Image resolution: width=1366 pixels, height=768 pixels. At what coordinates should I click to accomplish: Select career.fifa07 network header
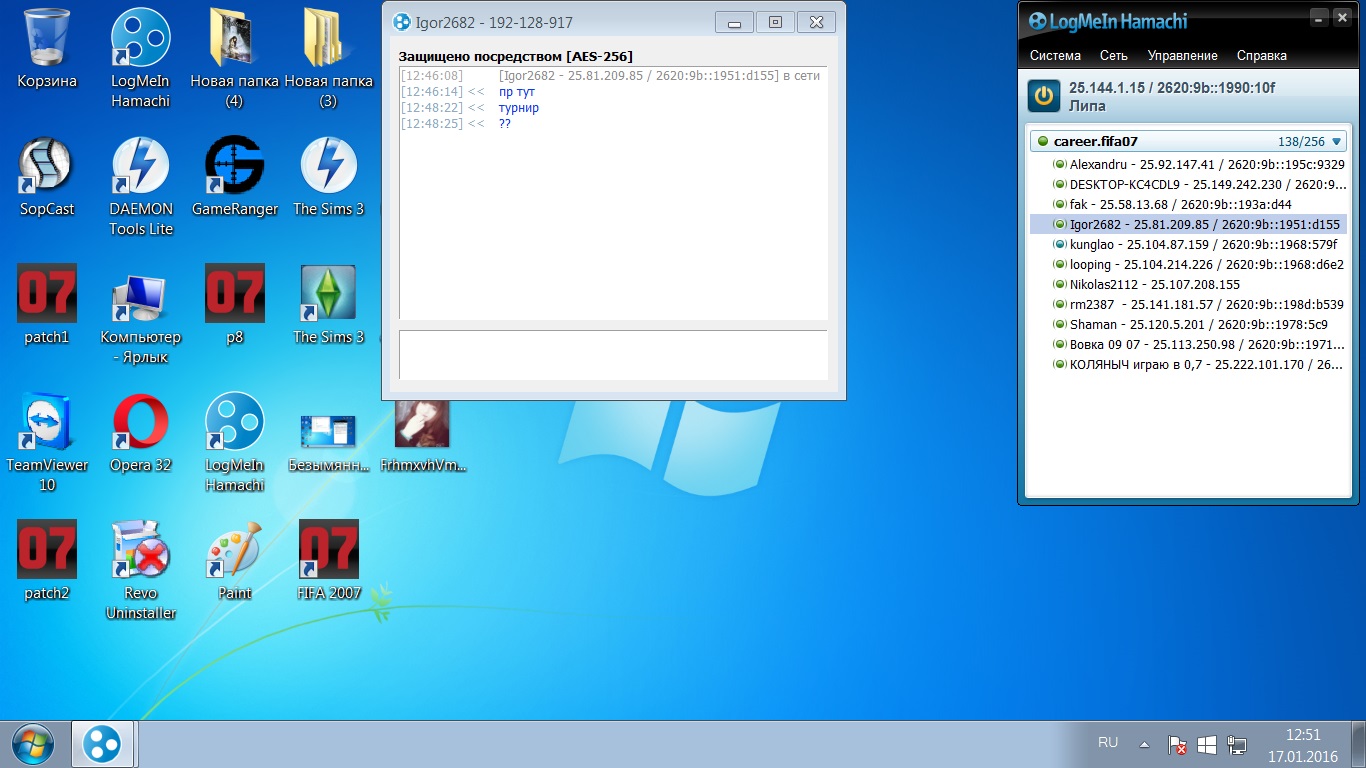pos(1189,142)
